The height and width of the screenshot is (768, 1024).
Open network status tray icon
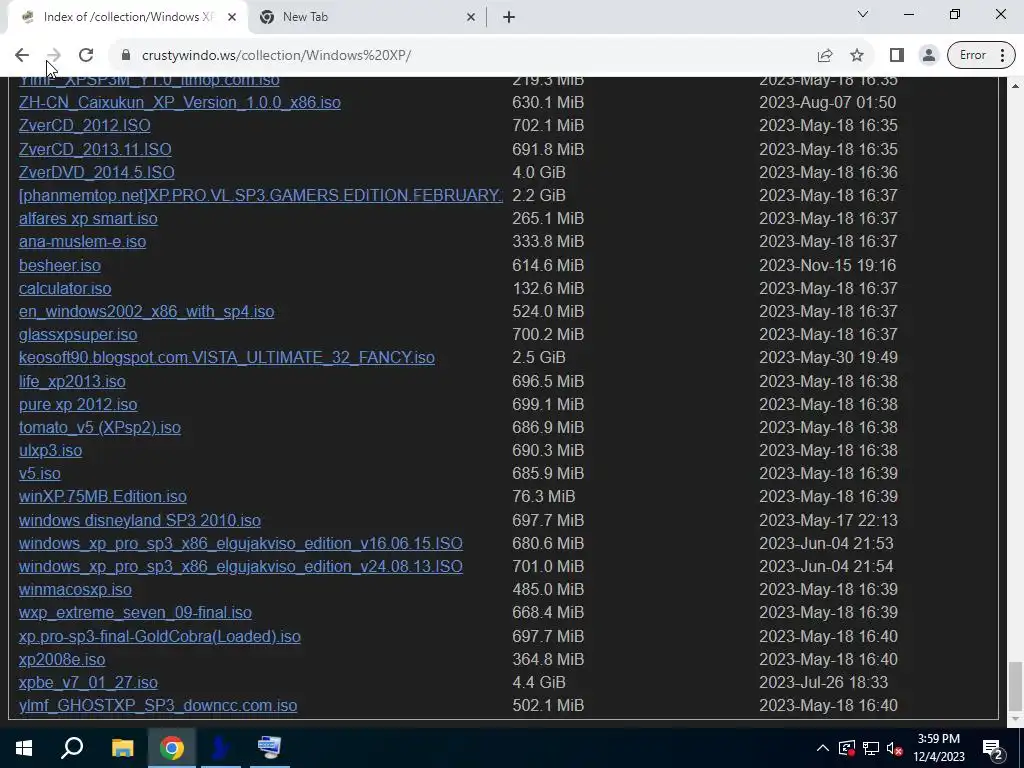(871, 748)
